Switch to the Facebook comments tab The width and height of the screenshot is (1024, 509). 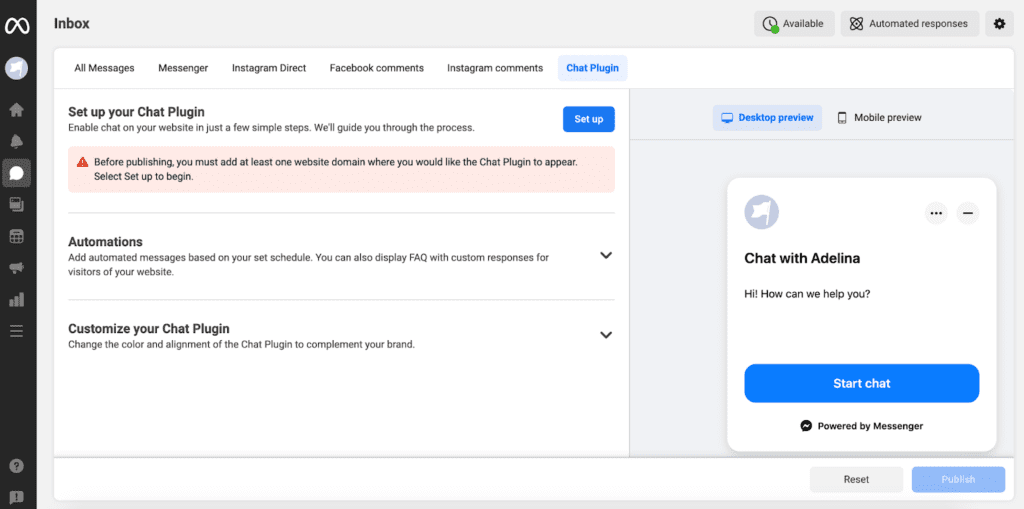point(377,68)
